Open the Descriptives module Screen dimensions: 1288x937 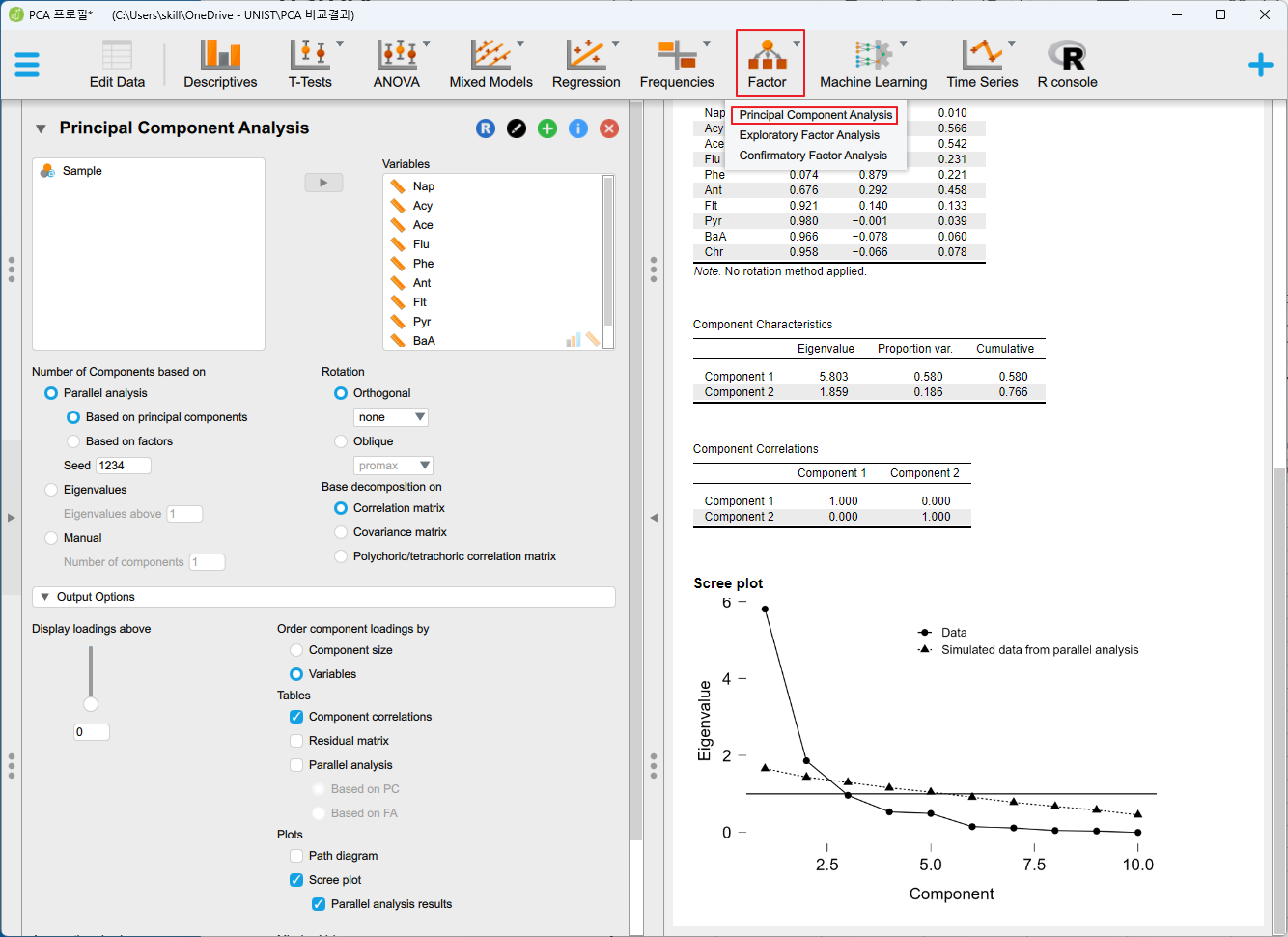coord(220,65)
